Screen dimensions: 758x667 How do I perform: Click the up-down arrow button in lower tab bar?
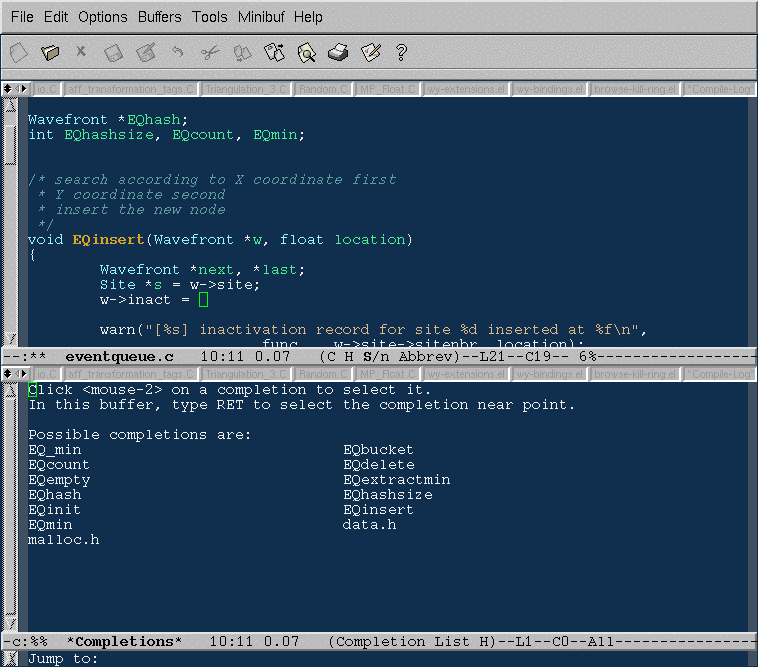pos(8,373)
